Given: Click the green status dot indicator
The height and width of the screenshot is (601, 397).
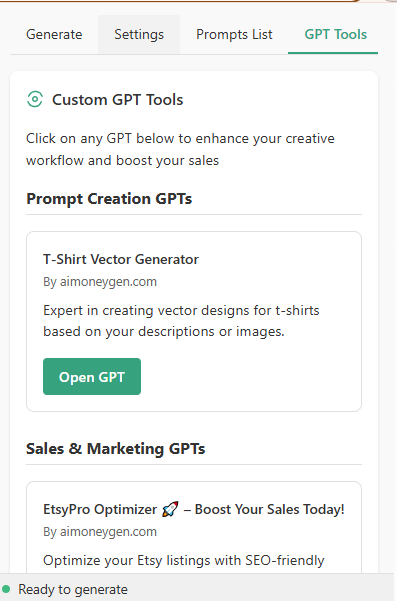Looking at the screenshot, I should click(x=6, y=589).
